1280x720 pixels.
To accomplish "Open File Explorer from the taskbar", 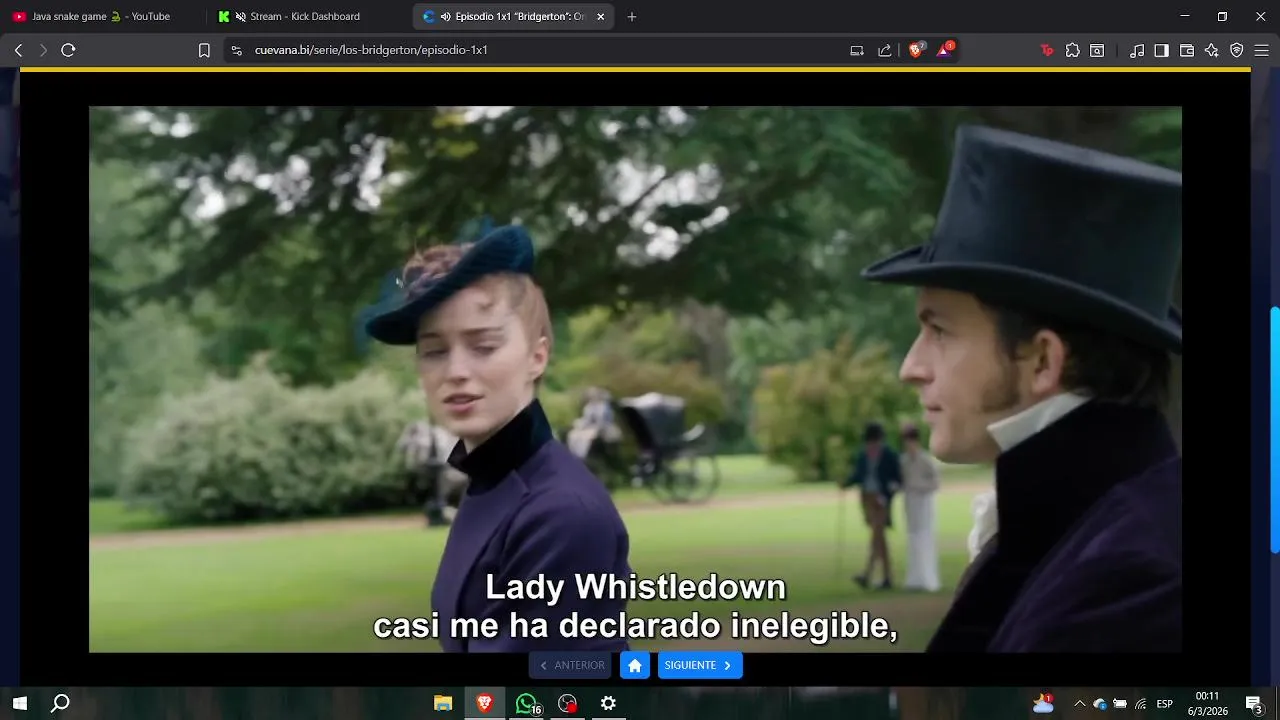I will coord(443,703).
